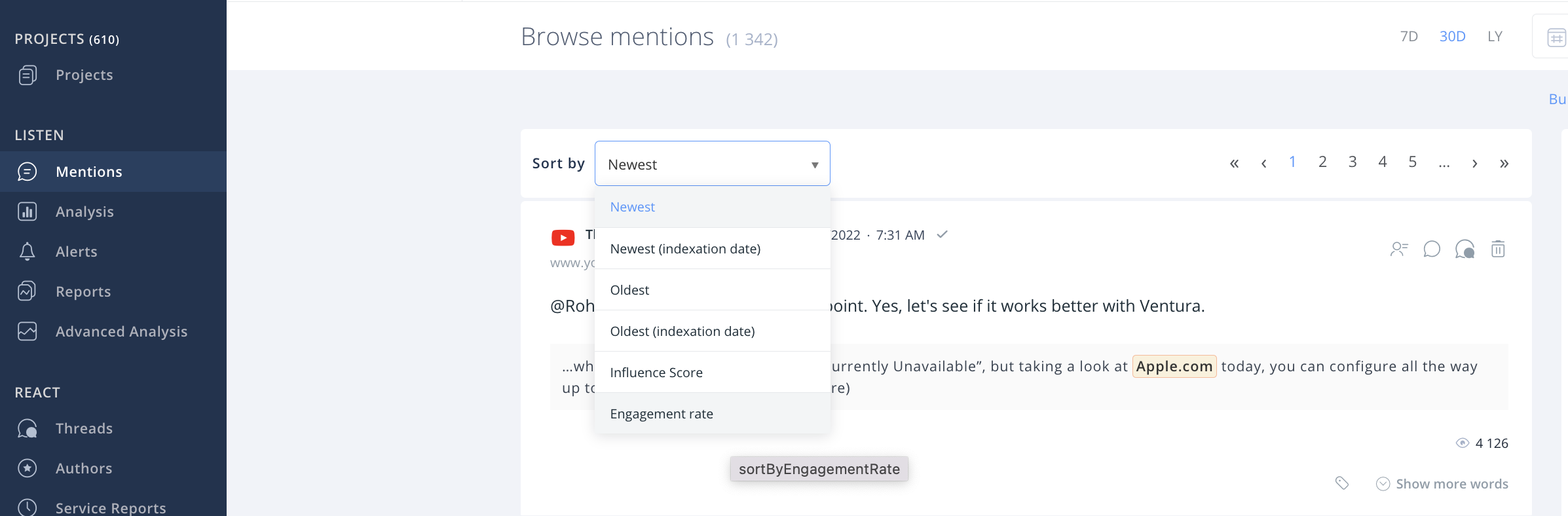1568x516 pixels.
Task: Click the thread bubble icon on mention
Action: tap(1465, 249)
